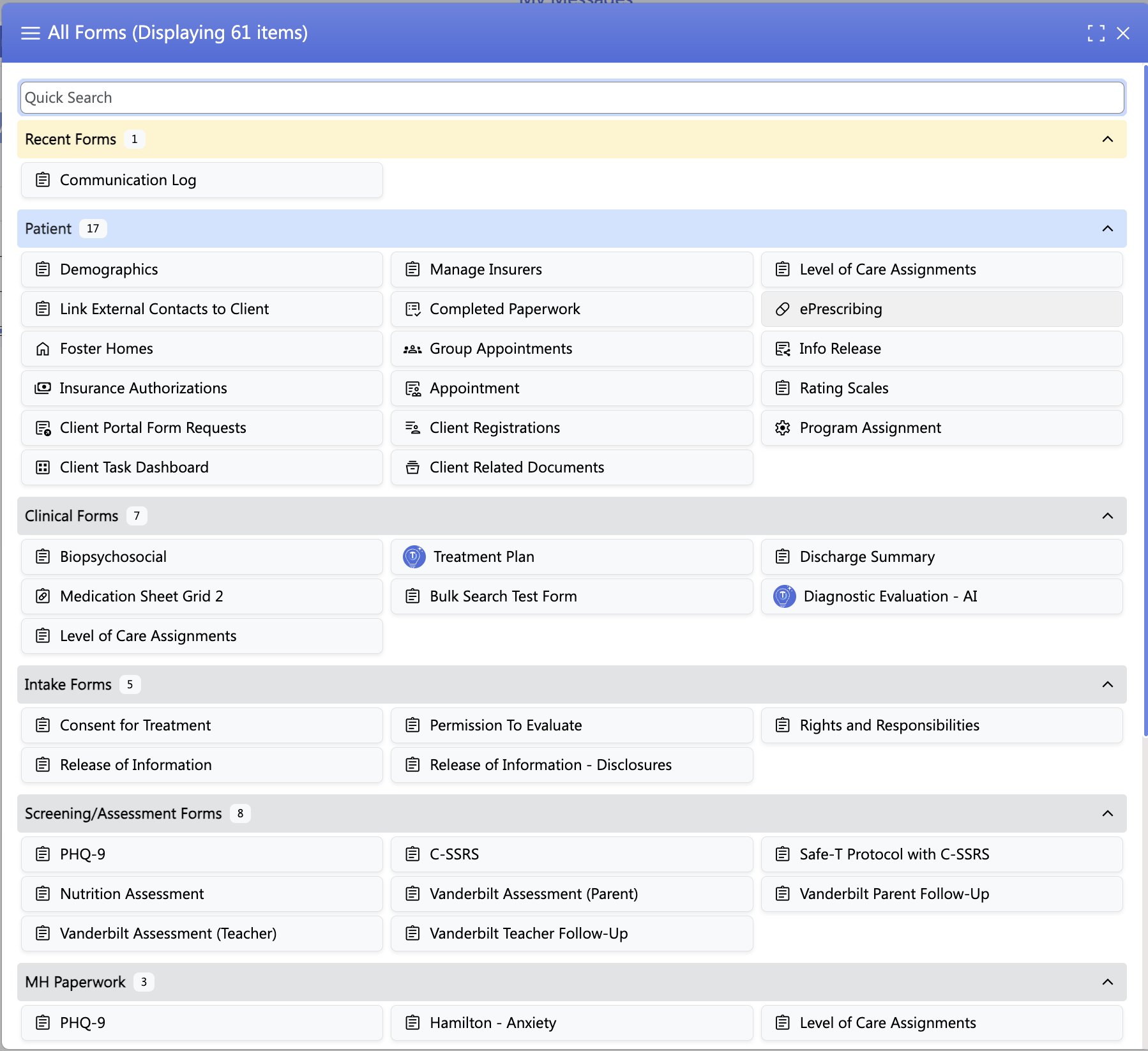
Task: Click the Group Appointments people icon
Action: [x=412, y=349]
